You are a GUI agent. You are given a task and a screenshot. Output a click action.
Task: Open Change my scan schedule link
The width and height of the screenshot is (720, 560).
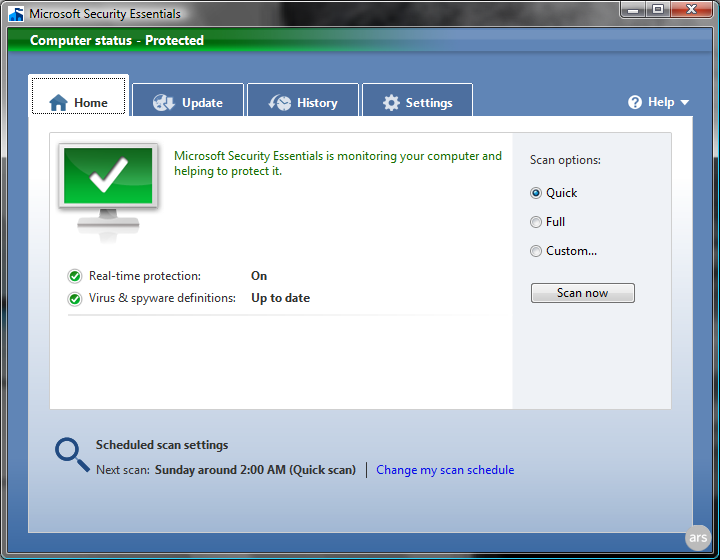click(445, 470)
